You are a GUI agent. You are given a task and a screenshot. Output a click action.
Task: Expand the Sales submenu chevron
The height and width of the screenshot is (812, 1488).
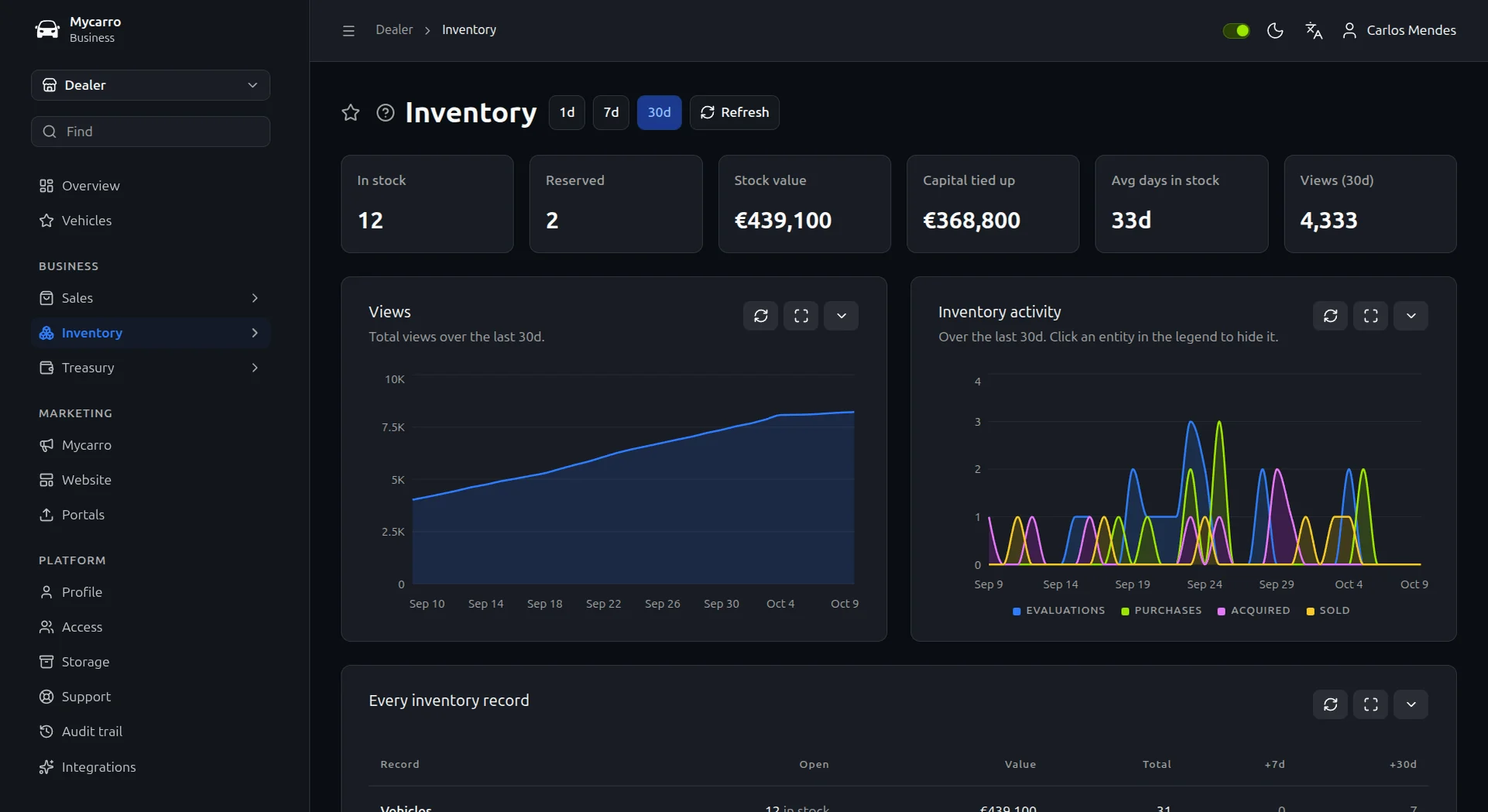coord(255,298)
